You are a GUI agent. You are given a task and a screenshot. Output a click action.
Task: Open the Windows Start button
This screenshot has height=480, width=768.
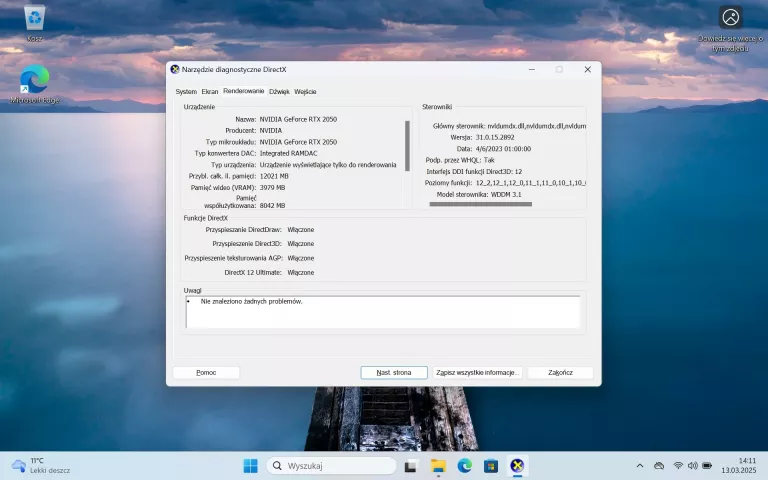(250, 465)
